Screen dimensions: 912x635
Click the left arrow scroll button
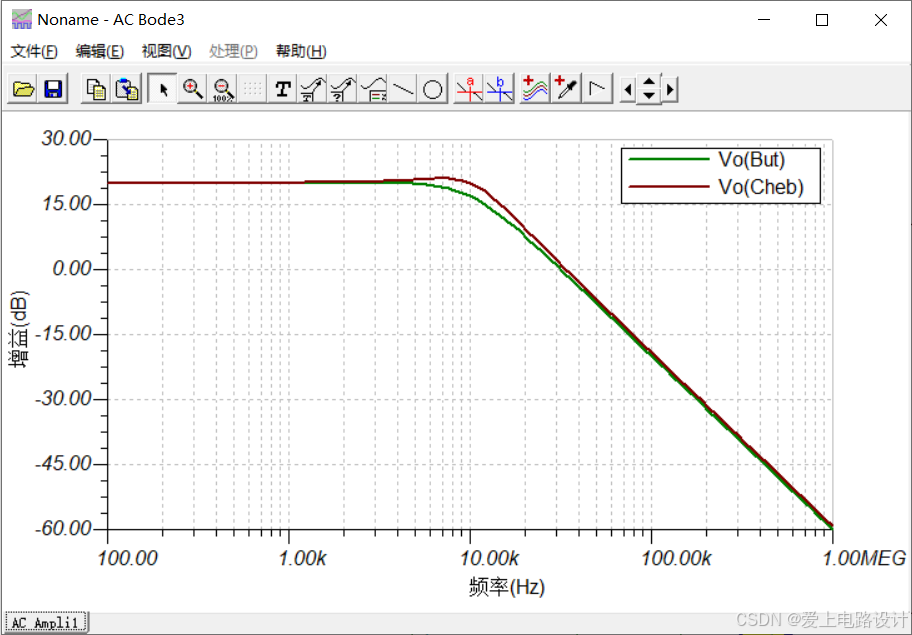coord(627,90)
